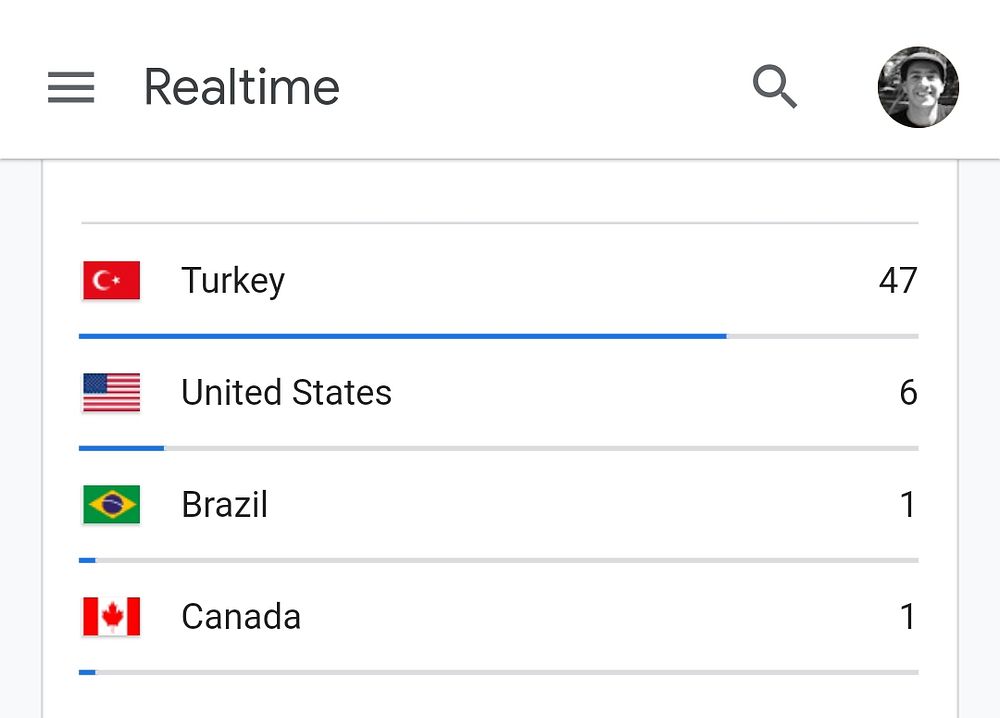Click the search magnifier icon
This screenshot has width=1000, height=718.
(x=775, y=88)
